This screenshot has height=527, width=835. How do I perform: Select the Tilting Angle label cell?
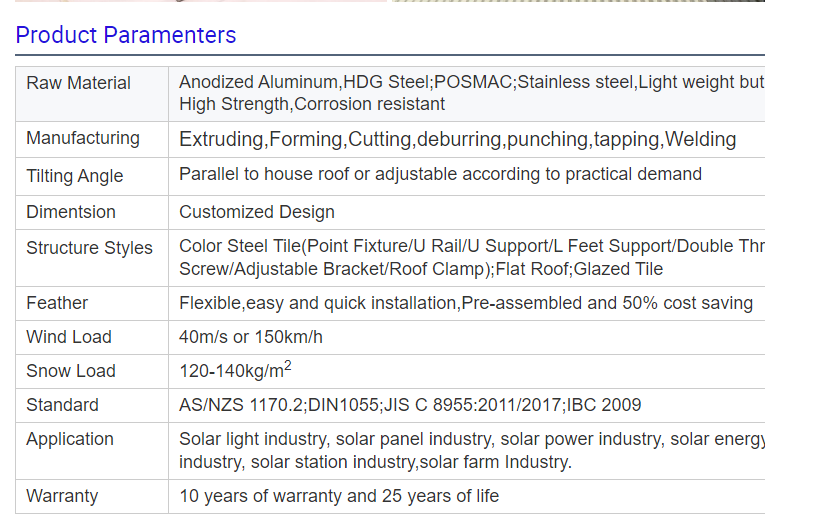coord(75,176)
